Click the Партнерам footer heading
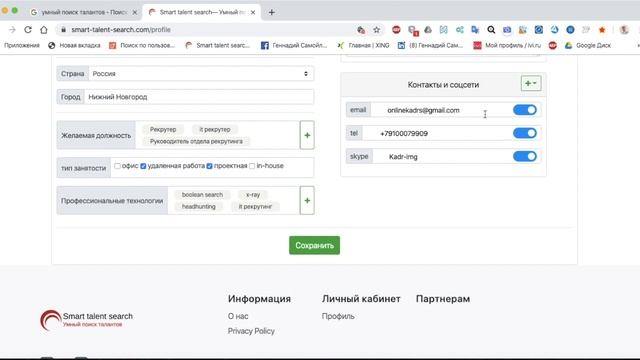The width and height of the screenshot is (640, 360). 443,299
